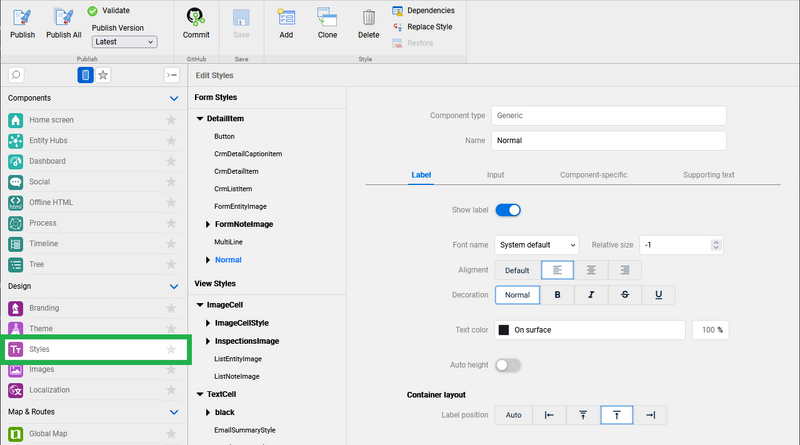Expand the InspectionsImage tree node

[208, 341]
